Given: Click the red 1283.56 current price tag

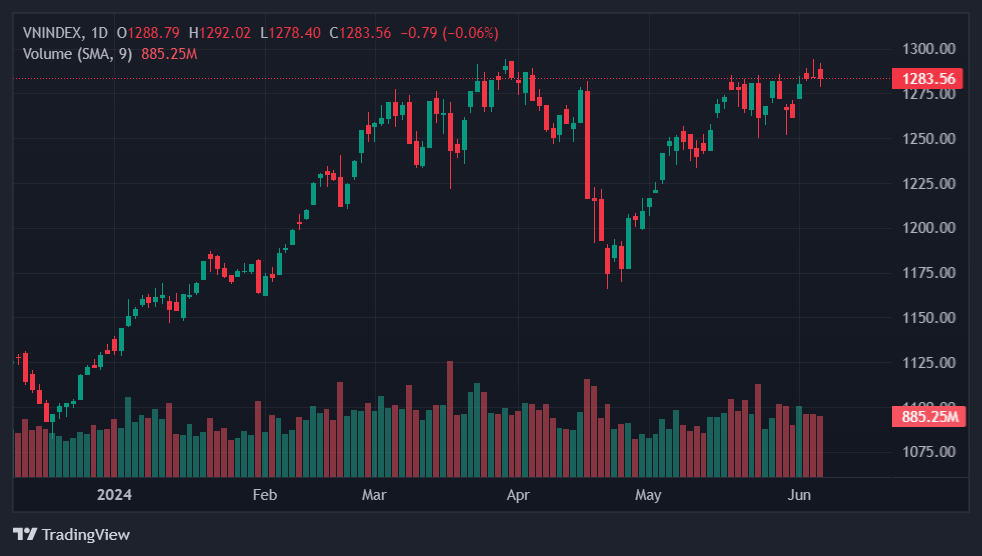Looking at the screenshot, I should pos(928,79).
